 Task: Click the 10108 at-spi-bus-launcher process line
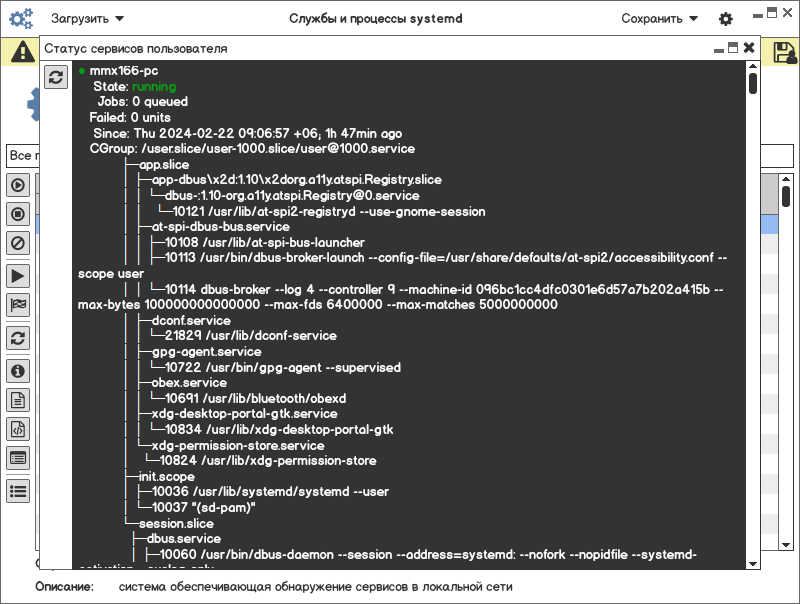coord(265,242)
